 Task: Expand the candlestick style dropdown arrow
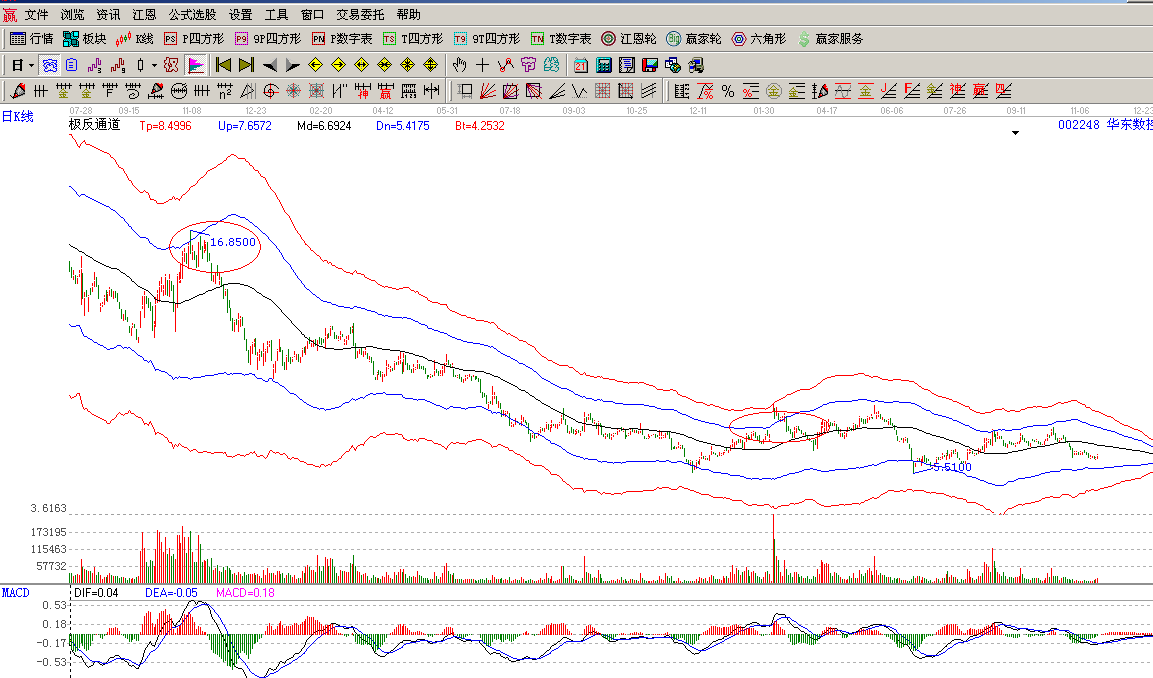pos(153,65)
